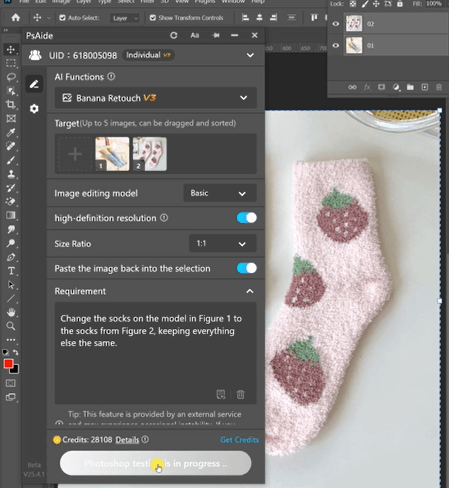
Task: Click the align left edges icon
Action: tap(245, 18)
